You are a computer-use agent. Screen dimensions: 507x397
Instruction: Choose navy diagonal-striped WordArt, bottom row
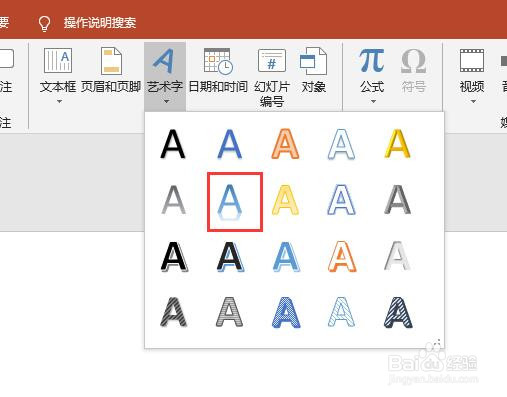[x=398, y=312]
